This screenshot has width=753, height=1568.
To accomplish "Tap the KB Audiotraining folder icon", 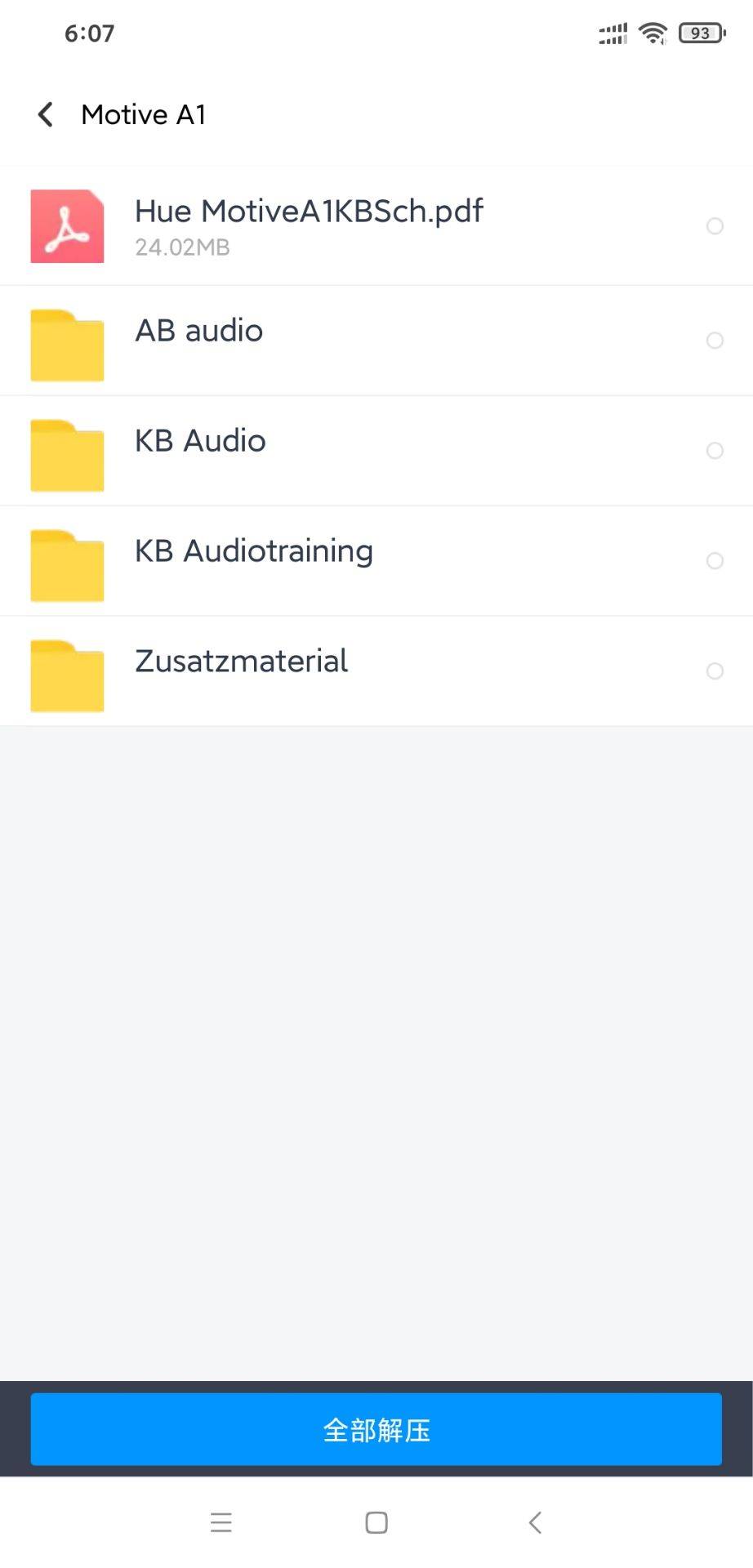I will pyautogui.click(x=67, y=565).
